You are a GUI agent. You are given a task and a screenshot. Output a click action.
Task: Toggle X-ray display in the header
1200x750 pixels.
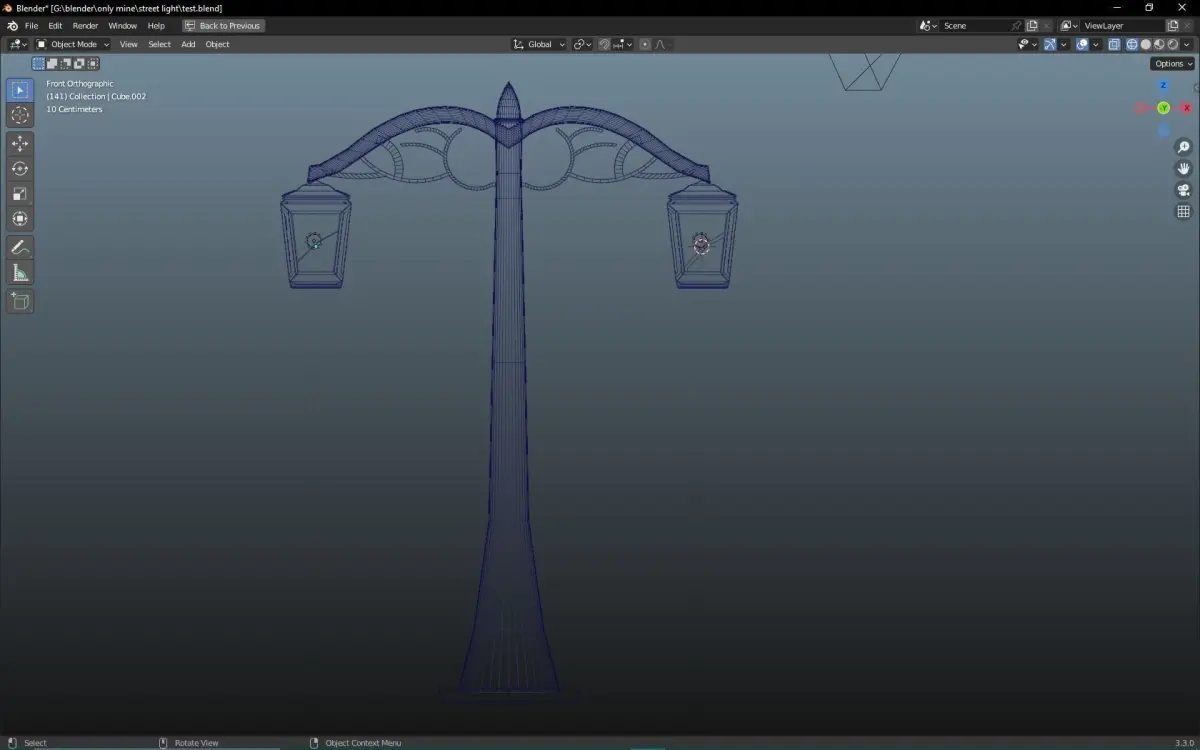click(x=1114, y=44)
